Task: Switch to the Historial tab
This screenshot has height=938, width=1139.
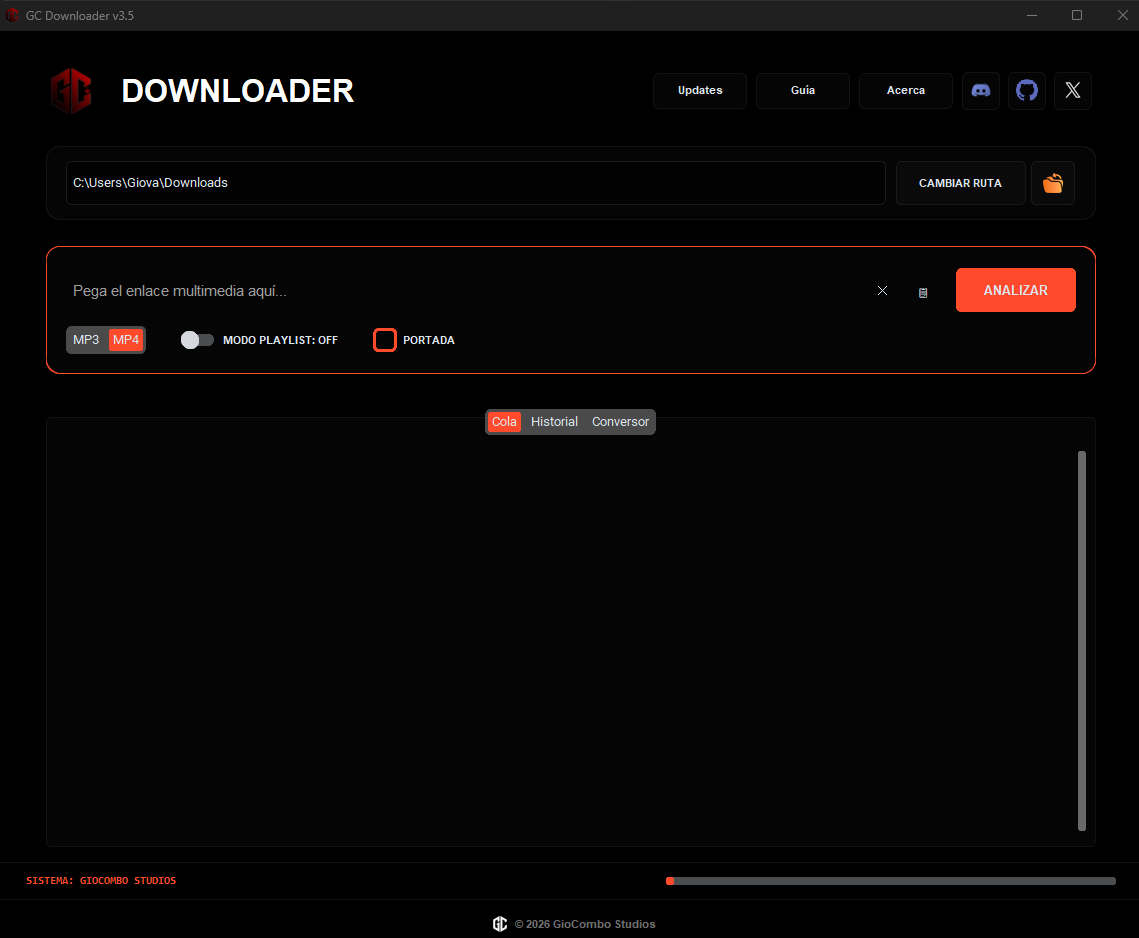Action: coord(554,421)
